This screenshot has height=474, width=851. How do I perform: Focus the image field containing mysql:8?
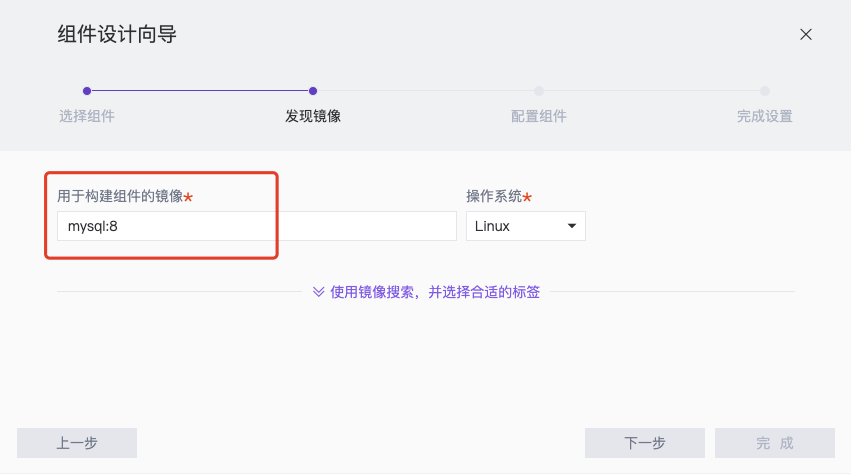pyautogui.click(x=257, y=226)
